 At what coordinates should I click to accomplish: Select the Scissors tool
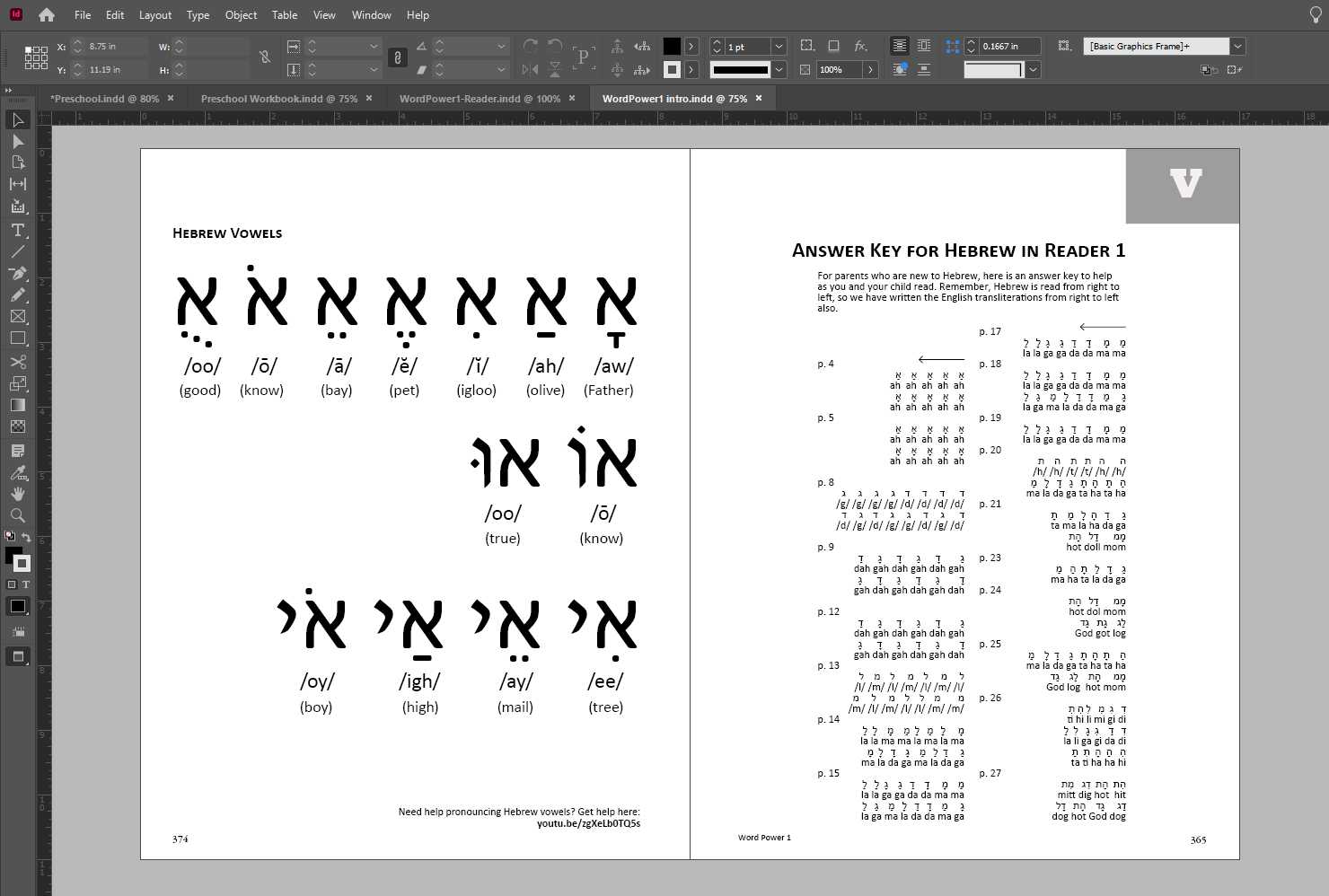18,362
